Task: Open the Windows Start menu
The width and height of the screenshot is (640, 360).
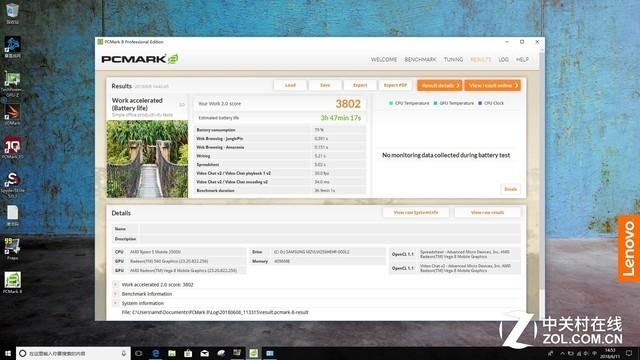Action: tap(8, 353)
